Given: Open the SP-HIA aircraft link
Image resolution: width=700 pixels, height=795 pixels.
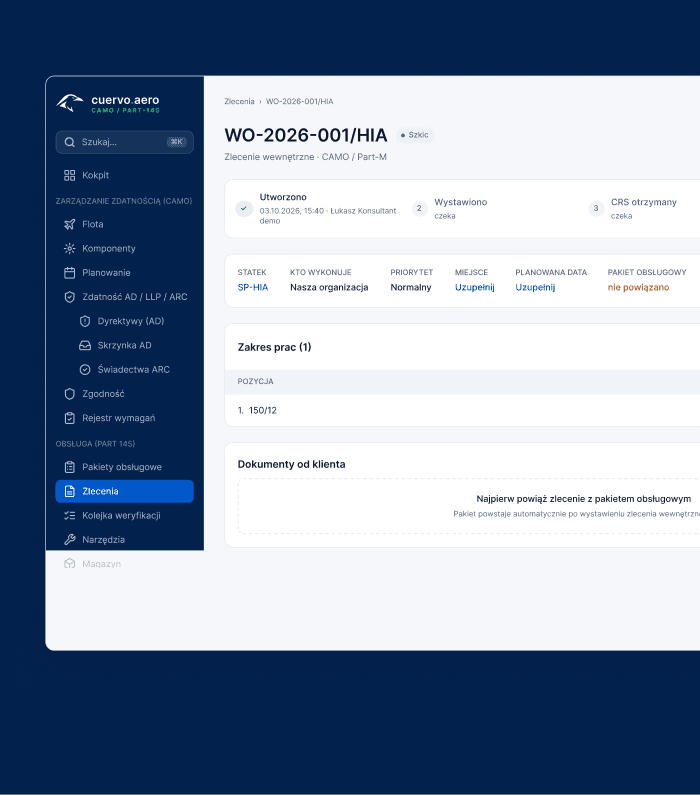Looking at the screenshot, I should 252,287.
